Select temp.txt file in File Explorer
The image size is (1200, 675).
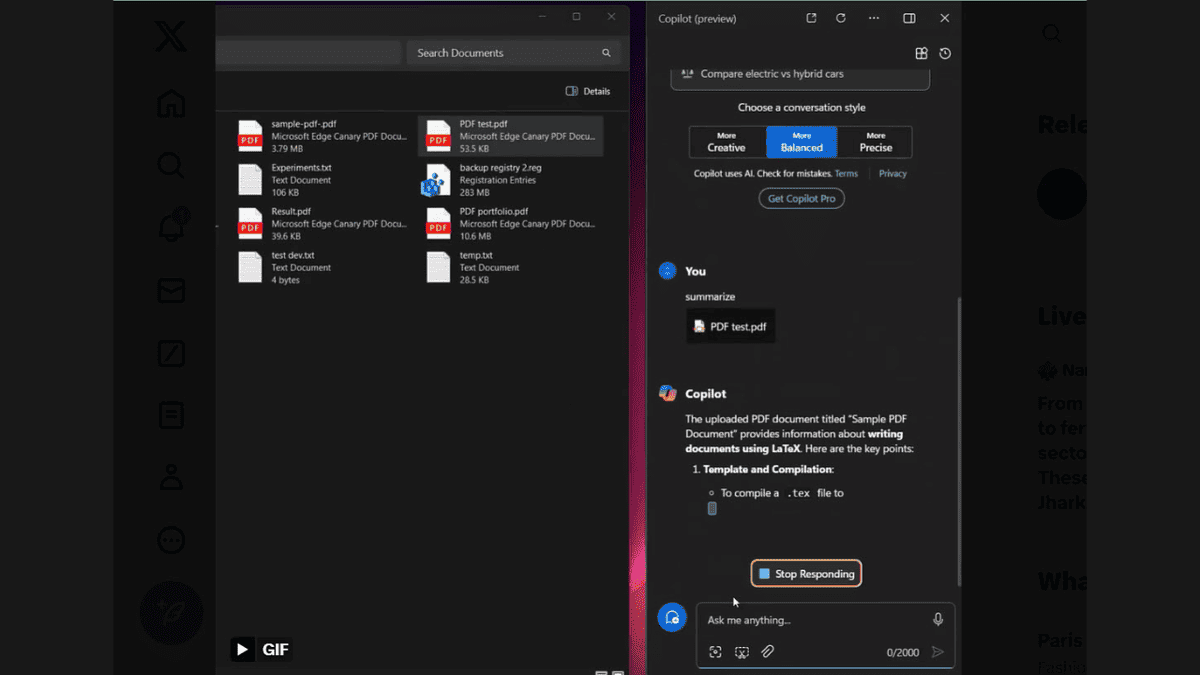pos(511,268)
